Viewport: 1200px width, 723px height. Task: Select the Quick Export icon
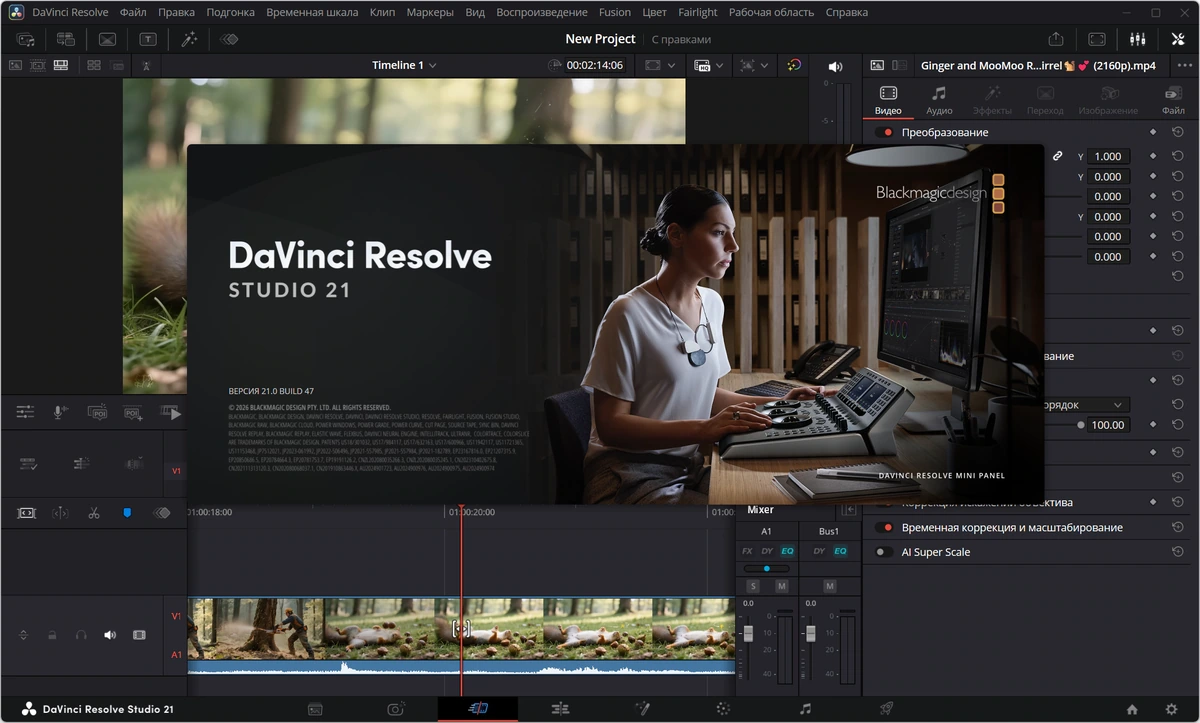pos(1056,39)
